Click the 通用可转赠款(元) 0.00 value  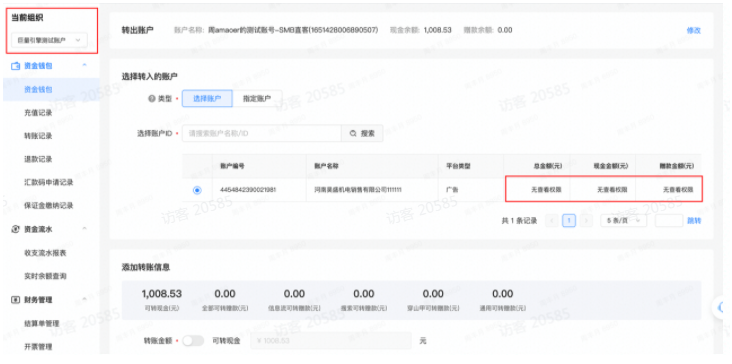coord(503,294)
